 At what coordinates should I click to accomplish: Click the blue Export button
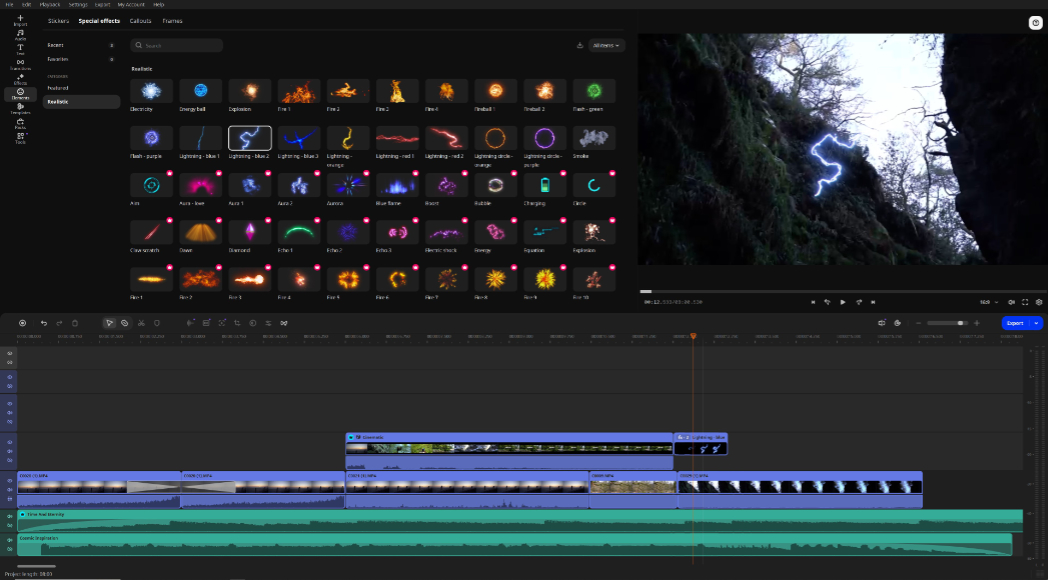tap(1016, 323)
